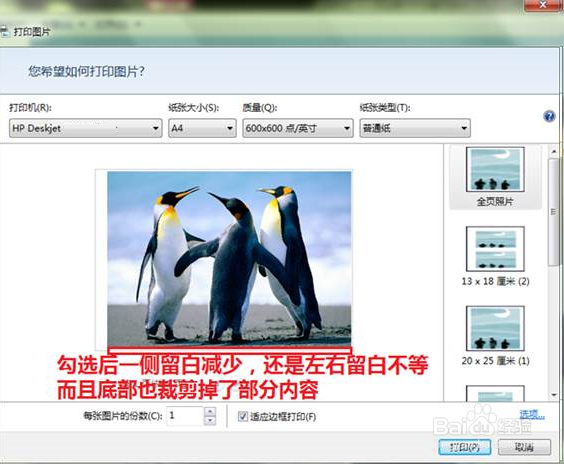Image resolution: width=564 pixels, height=464 pixels.
Task: Toggle the 适应边框打印(F) checkbox
Action: (243, 417)
